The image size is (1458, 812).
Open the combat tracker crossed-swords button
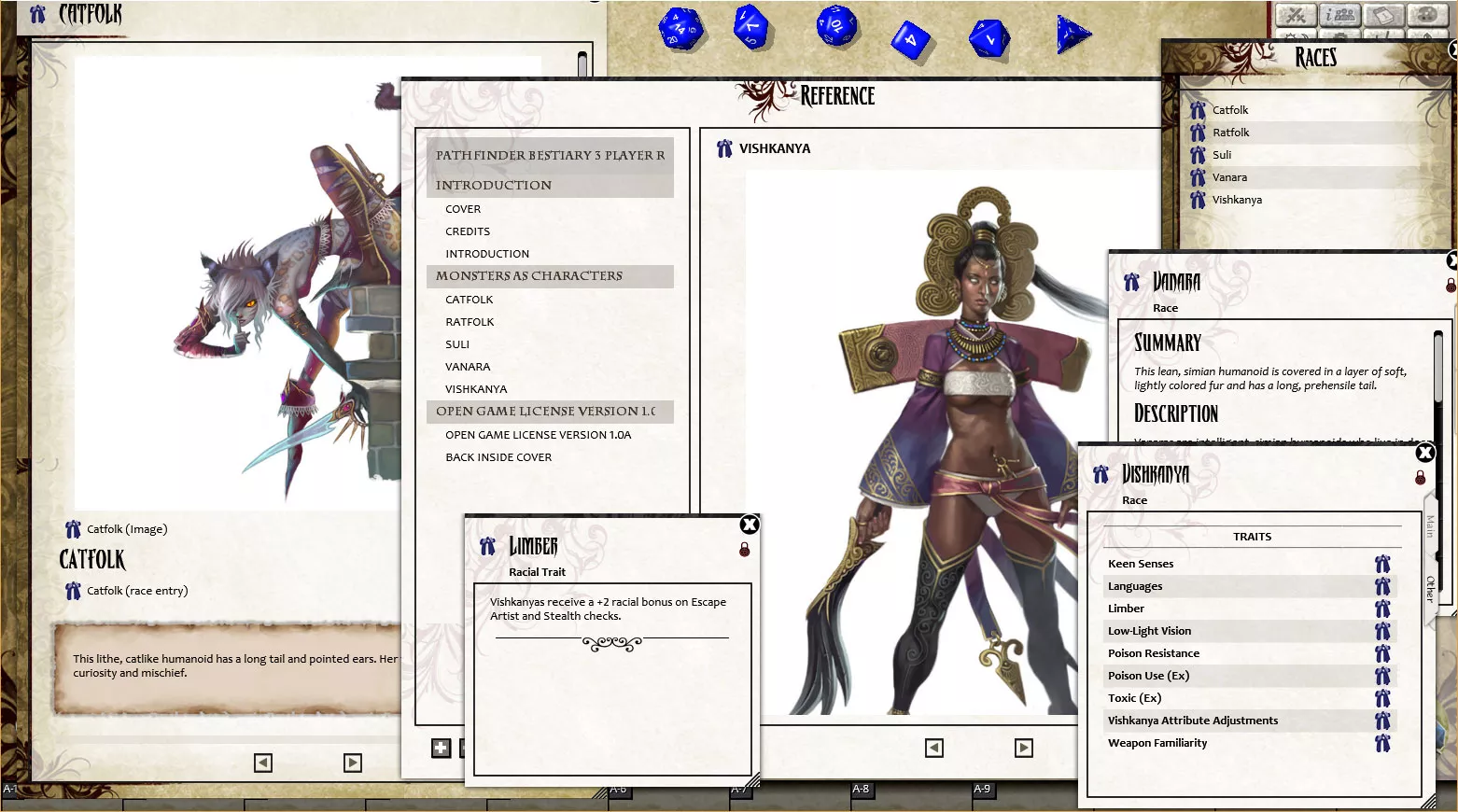click(x=1297, y=15)
